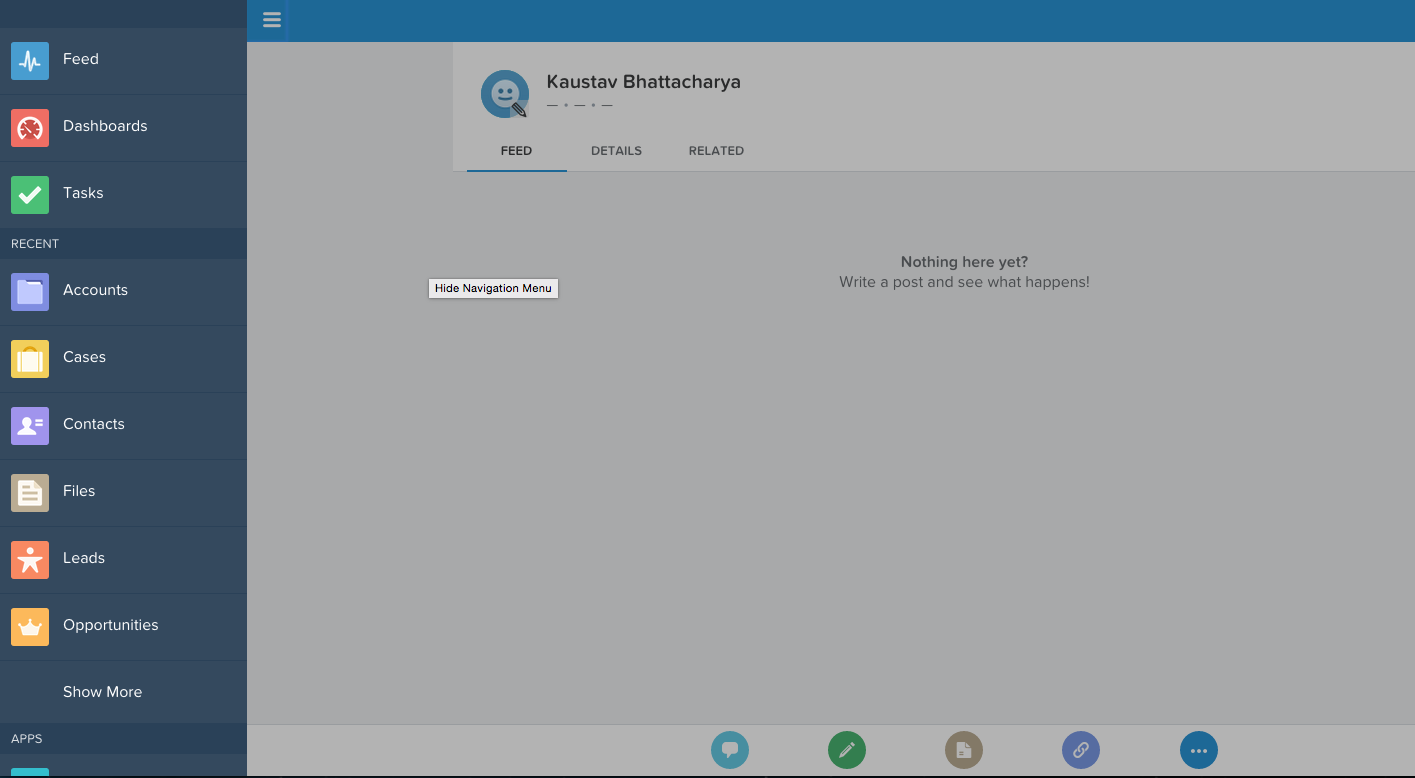
Task: Select the green pencil compose icon
Action: point(847,749)
